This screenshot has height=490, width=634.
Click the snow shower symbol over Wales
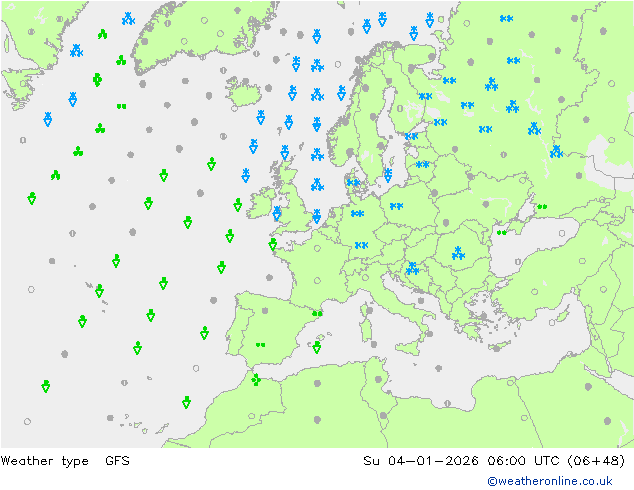click(x=277, y=213)
